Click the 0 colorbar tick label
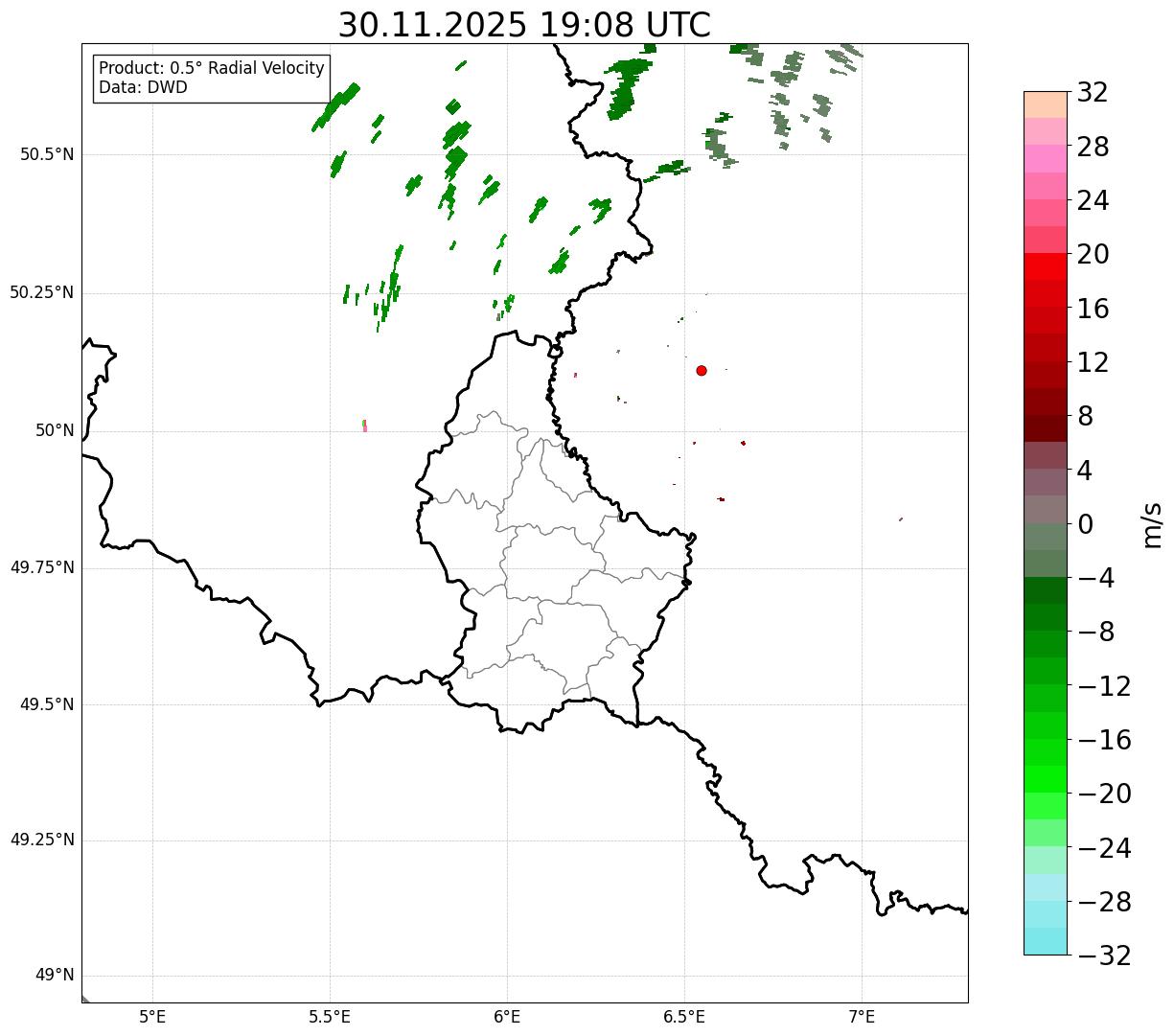This screenshot has width=1174, height=1036. (x=1085, y=524)
